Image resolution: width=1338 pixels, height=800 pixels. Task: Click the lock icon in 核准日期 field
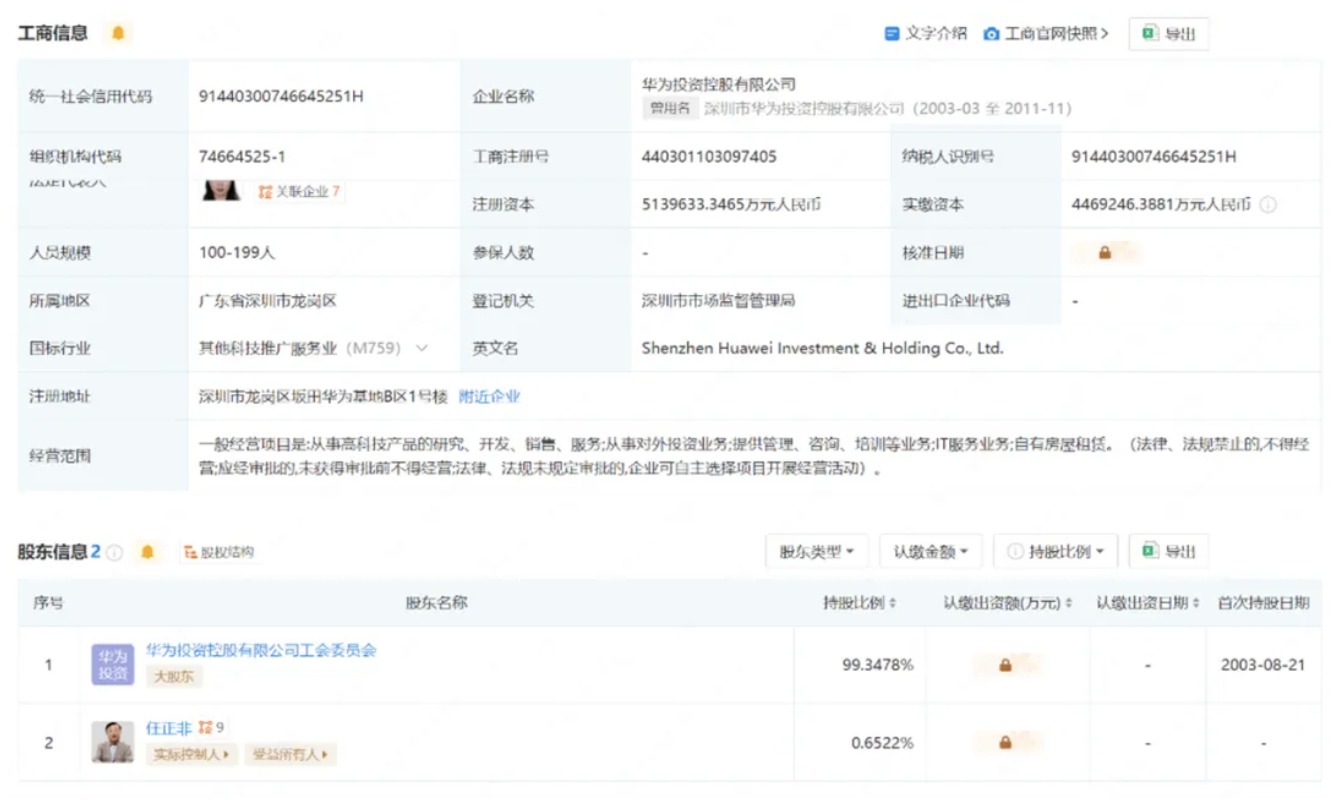[x=1105, y=253]
